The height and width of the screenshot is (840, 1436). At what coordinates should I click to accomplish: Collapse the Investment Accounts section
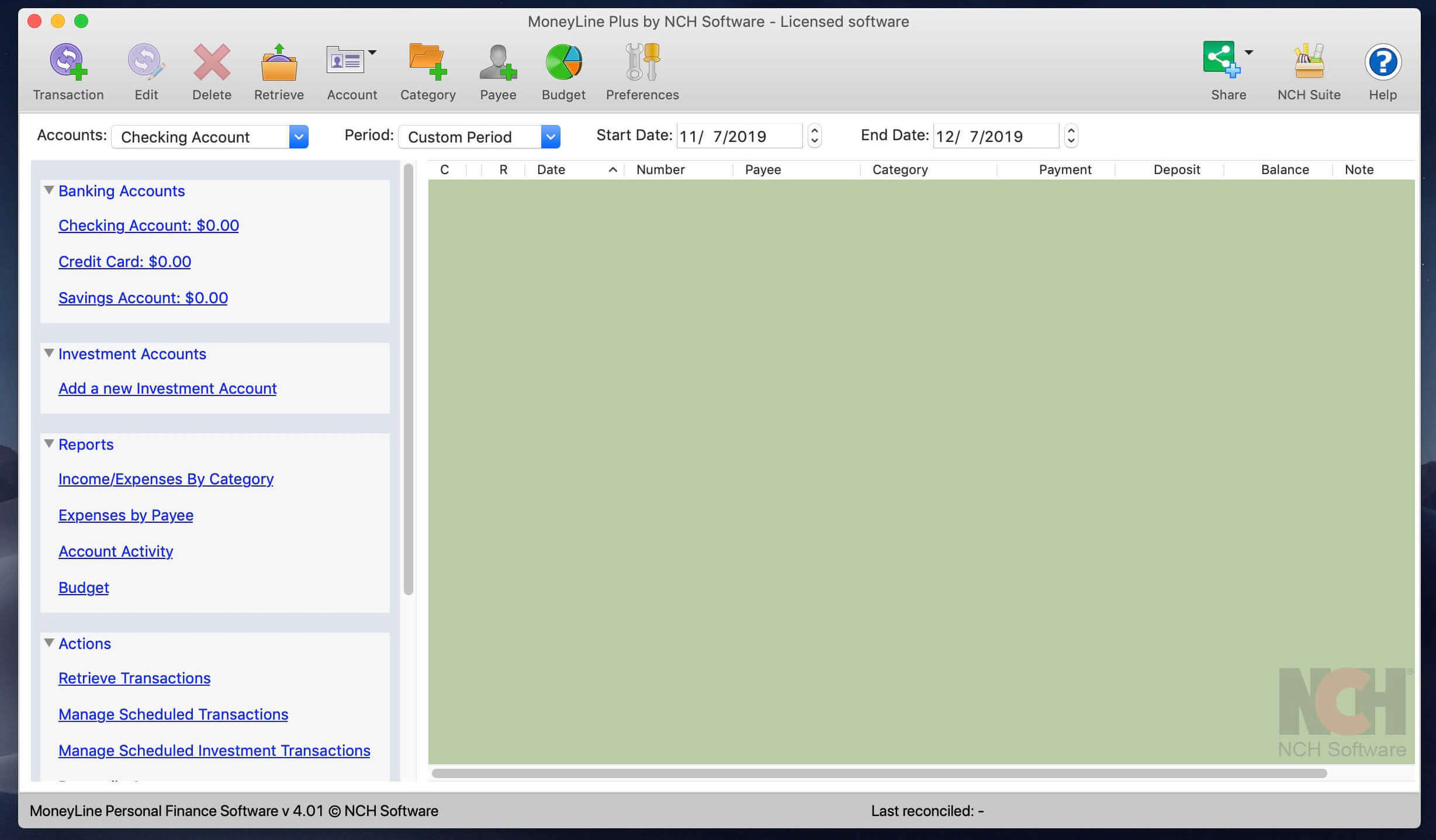(49, 353)
